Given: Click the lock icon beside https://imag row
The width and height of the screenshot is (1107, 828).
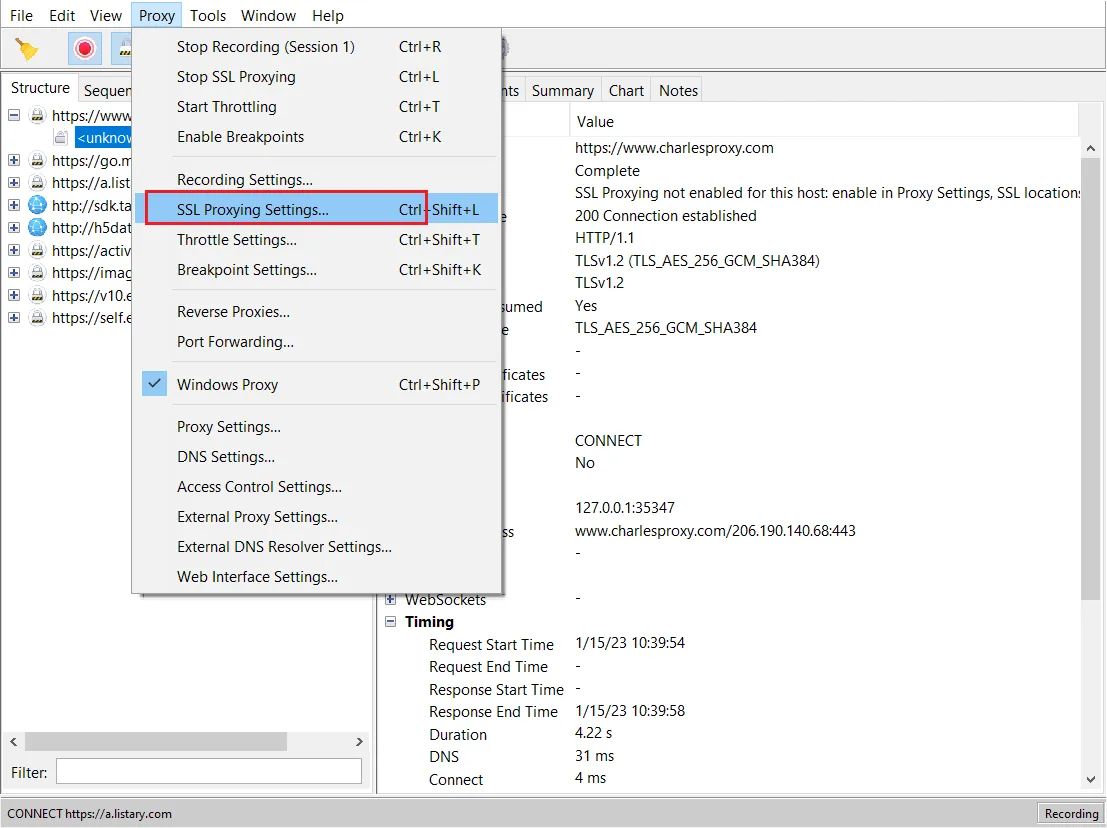Looking at the screenshot, I should tap(37, 272).
